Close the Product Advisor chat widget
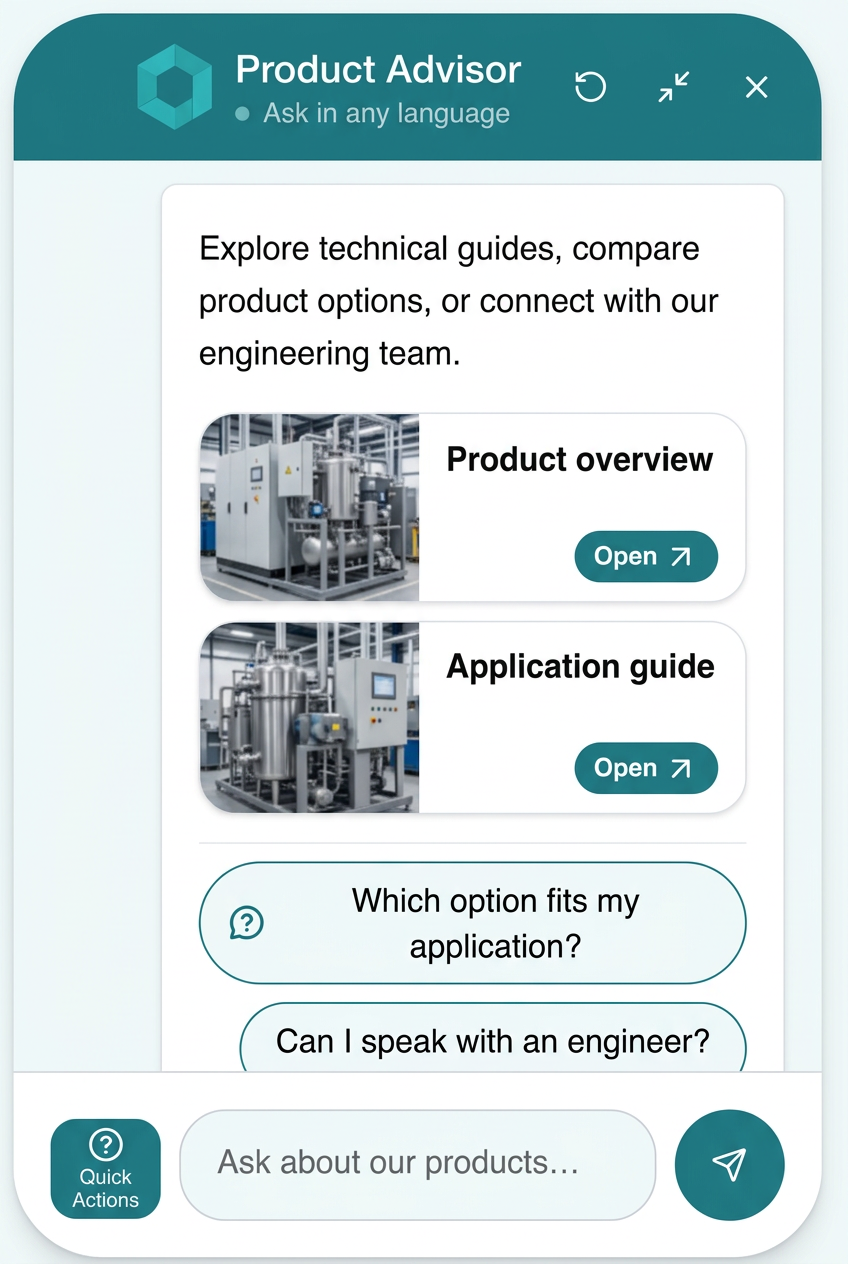Image resolution: width=848 pixels, height=1264 pixels. pos(757,87)
